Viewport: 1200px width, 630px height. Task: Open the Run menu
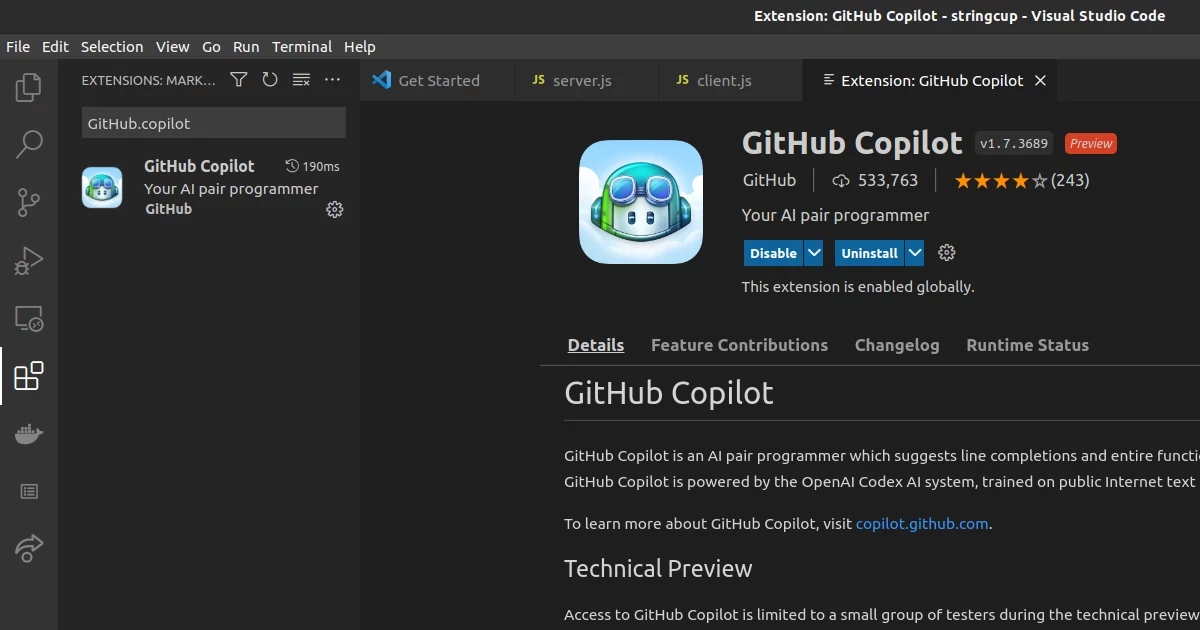pos(246,47)
